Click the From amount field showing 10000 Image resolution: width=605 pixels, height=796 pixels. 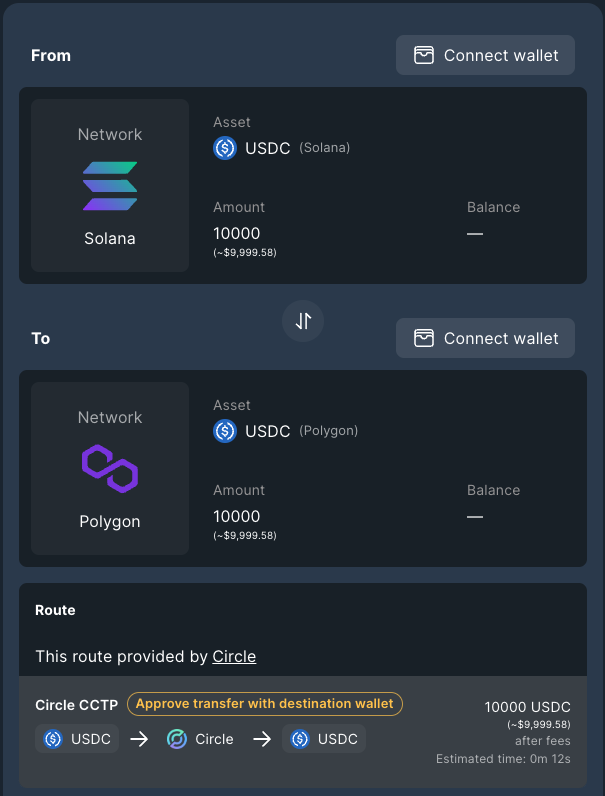237,234
